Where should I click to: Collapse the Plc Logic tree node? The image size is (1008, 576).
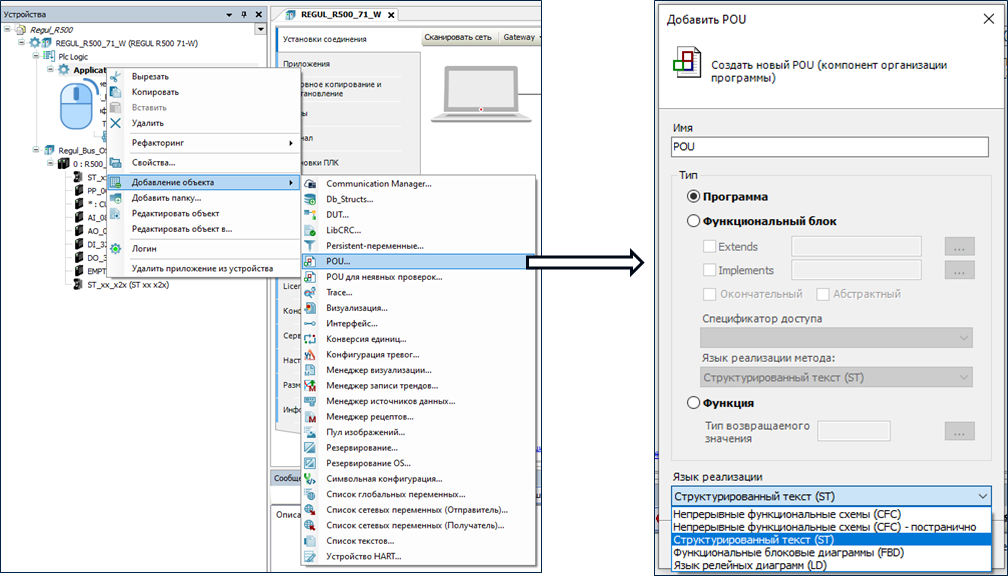tap(35, 57)
